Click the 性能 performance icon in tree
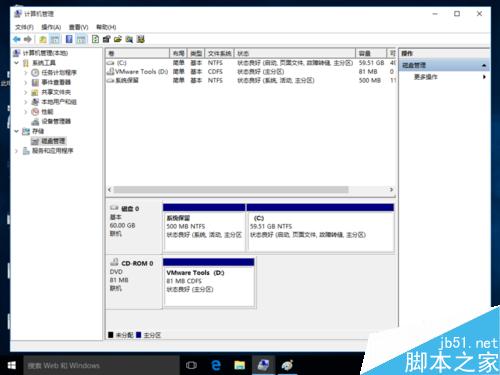 point(35,112)
